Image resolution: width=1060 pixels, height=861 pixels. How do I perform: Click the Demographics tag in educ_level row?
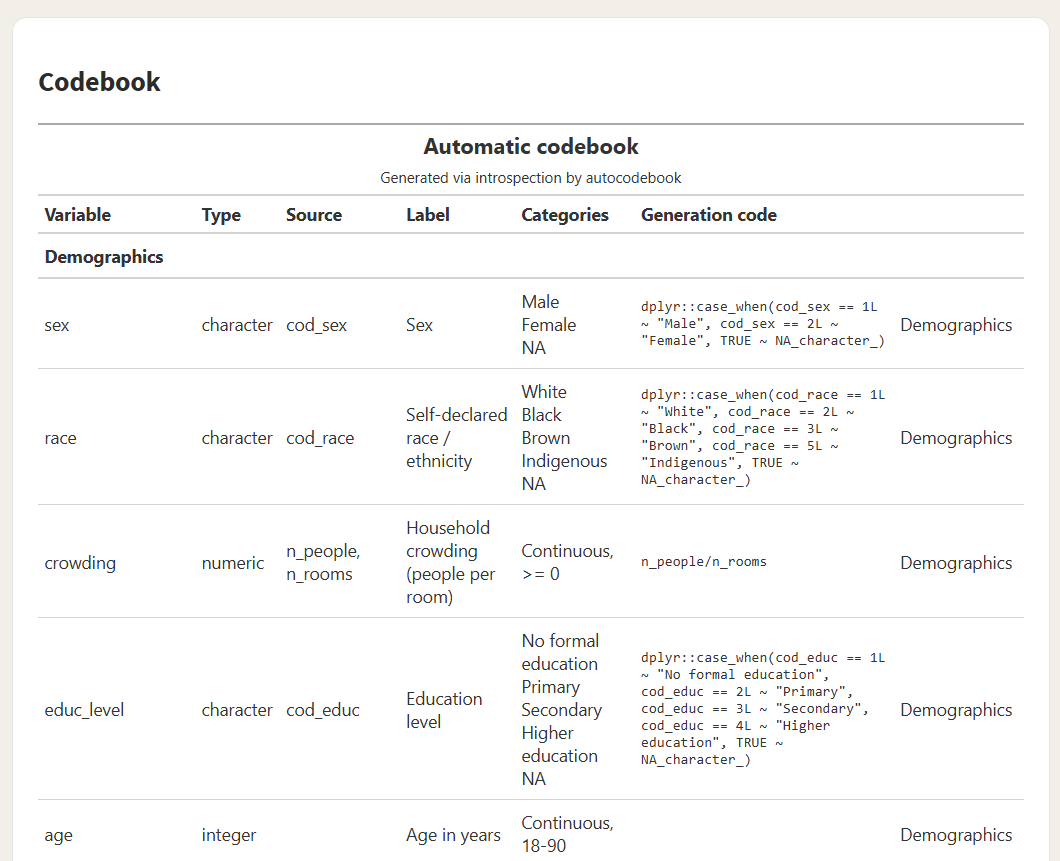[956, 710]
